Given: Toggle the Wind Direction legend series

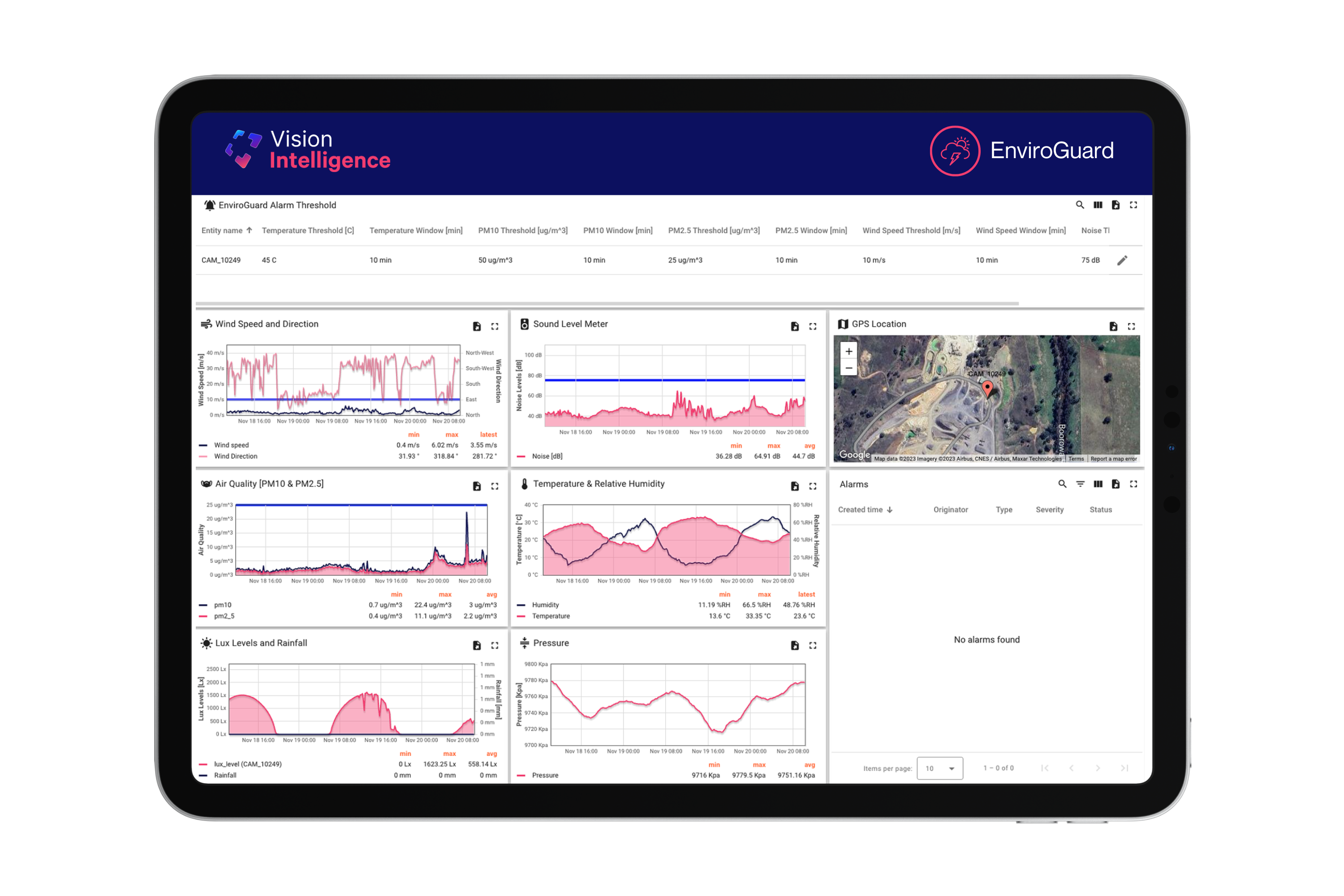Looking at the screenshot, I should 236,456.
